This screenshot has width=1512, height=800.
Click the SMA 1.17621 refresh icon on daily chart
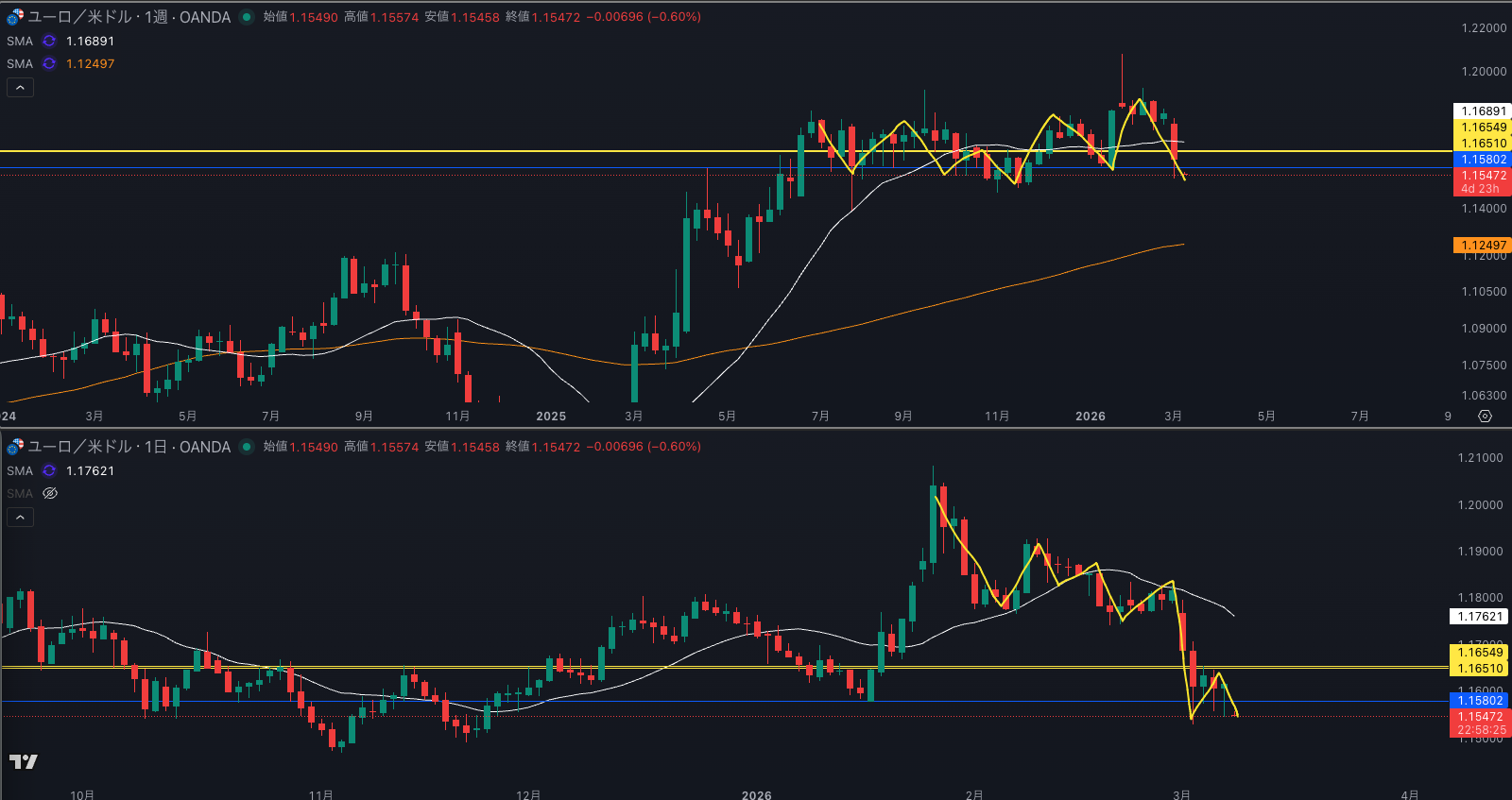(49, 471)
